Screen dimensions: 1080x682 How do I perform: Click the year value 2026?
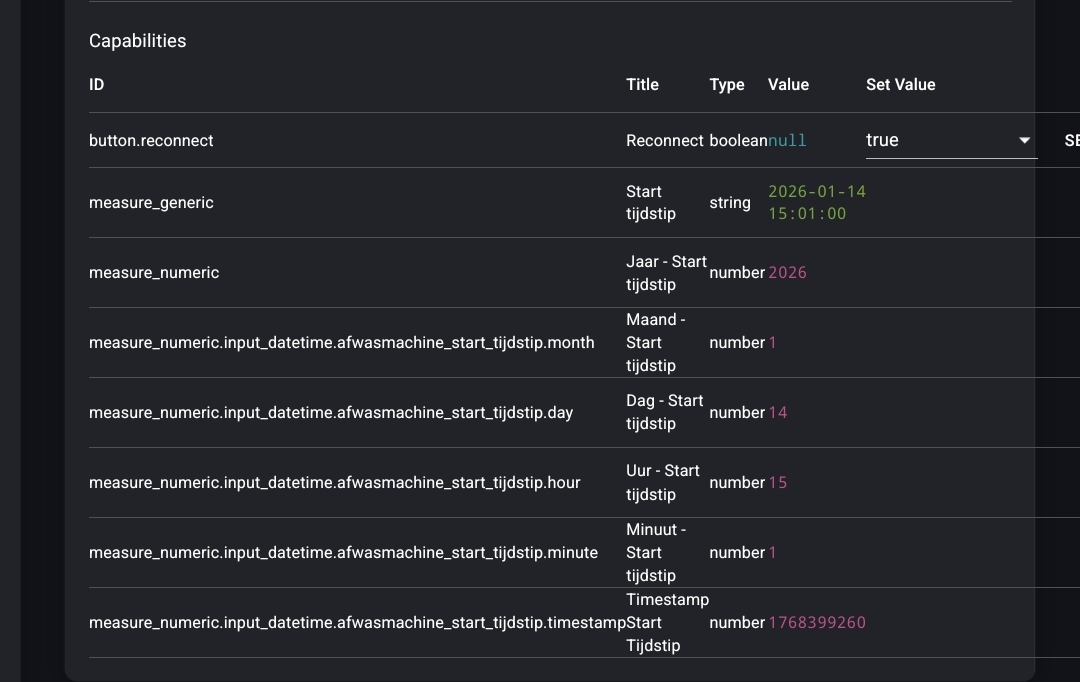[x=787, y=273]
